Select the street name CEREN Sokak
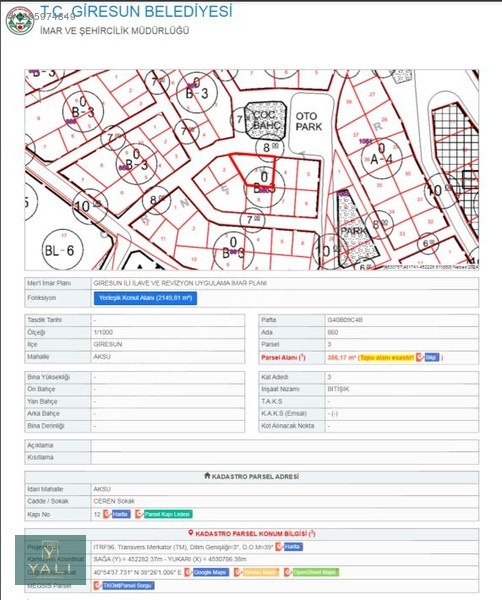 tap(114, 501)
